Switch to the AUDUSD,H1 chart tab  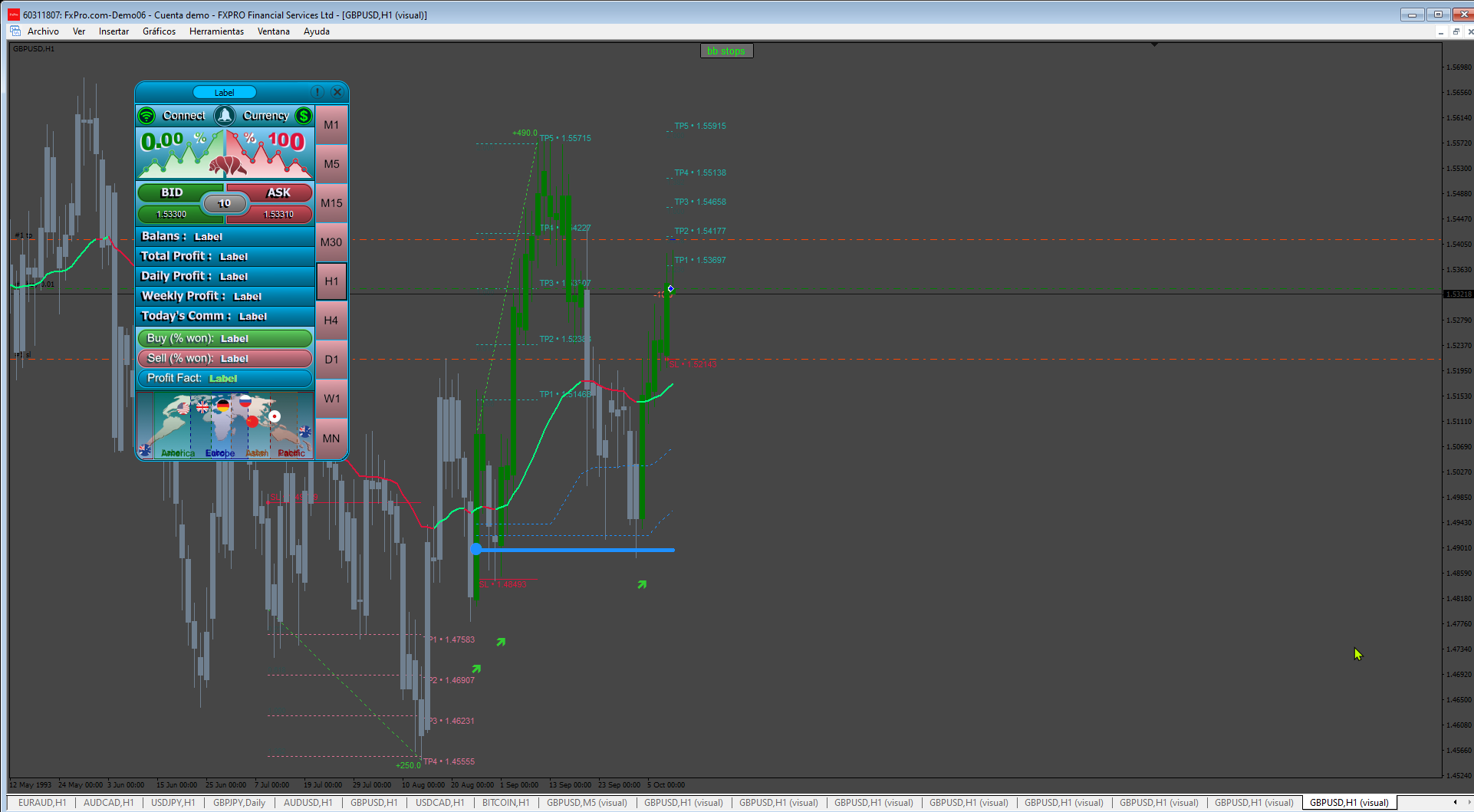308,803
